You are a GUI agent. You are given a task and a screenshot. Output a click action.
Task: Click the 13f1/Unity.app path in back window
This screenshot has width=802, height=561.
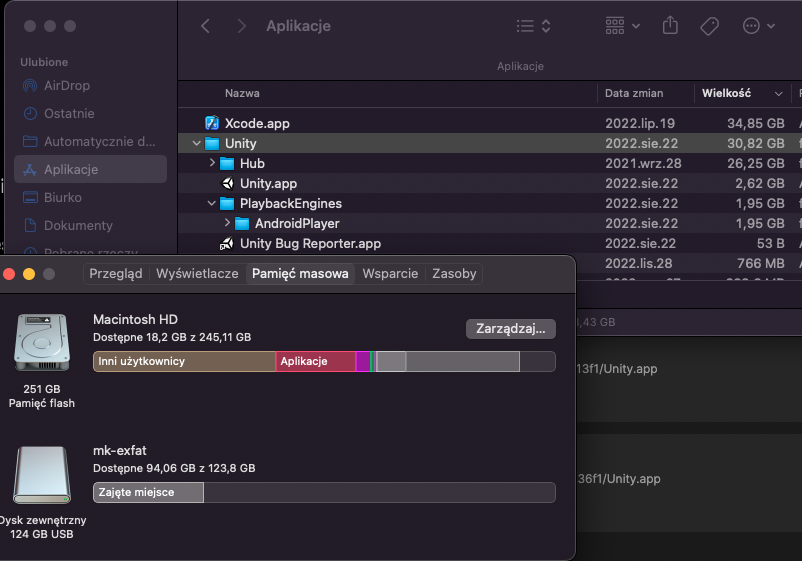click(616, 369)
